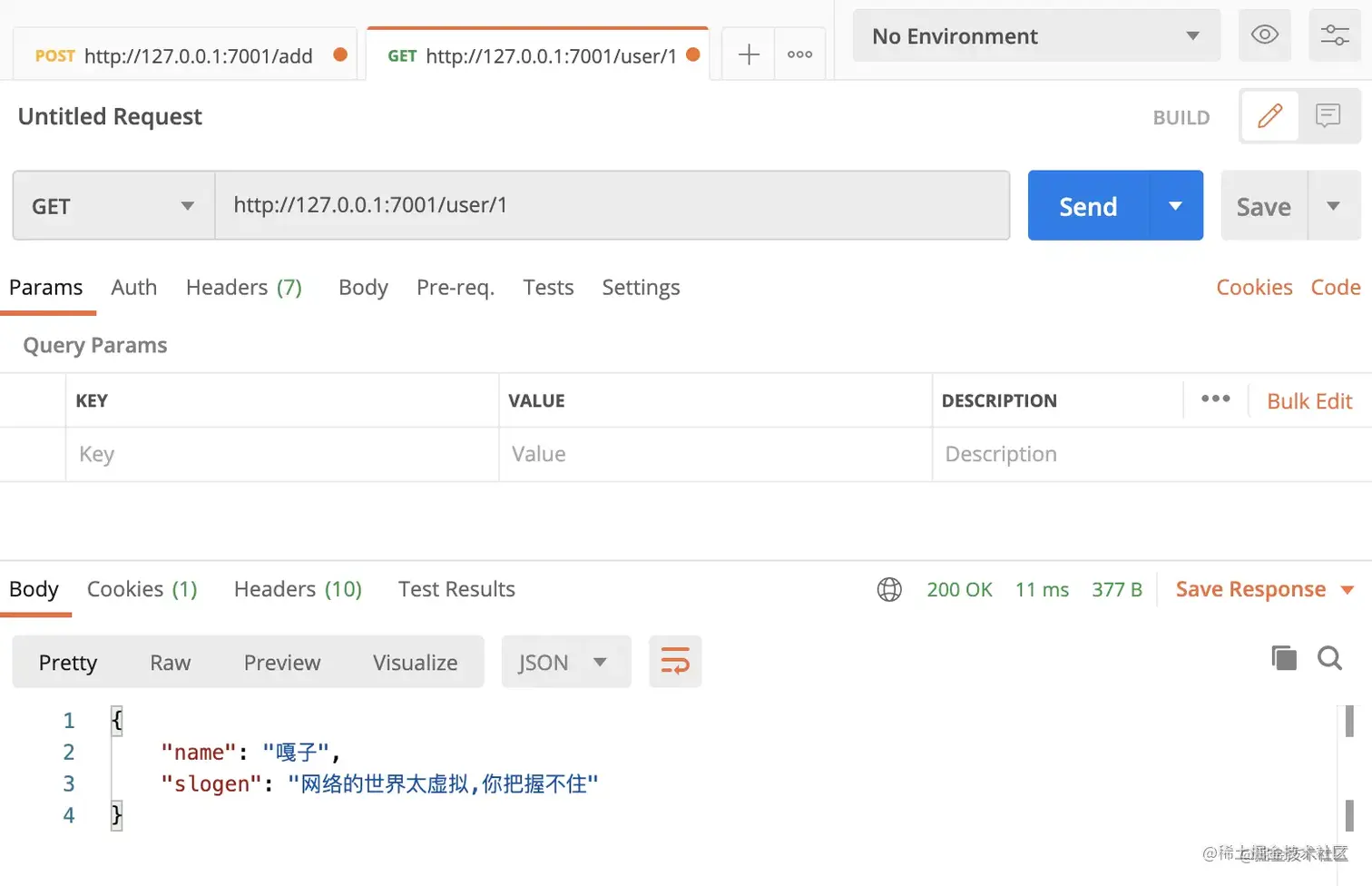Screen dimensions: 1372x886
Task: Click the query param Description field
Action: (x=1152, y=455)
